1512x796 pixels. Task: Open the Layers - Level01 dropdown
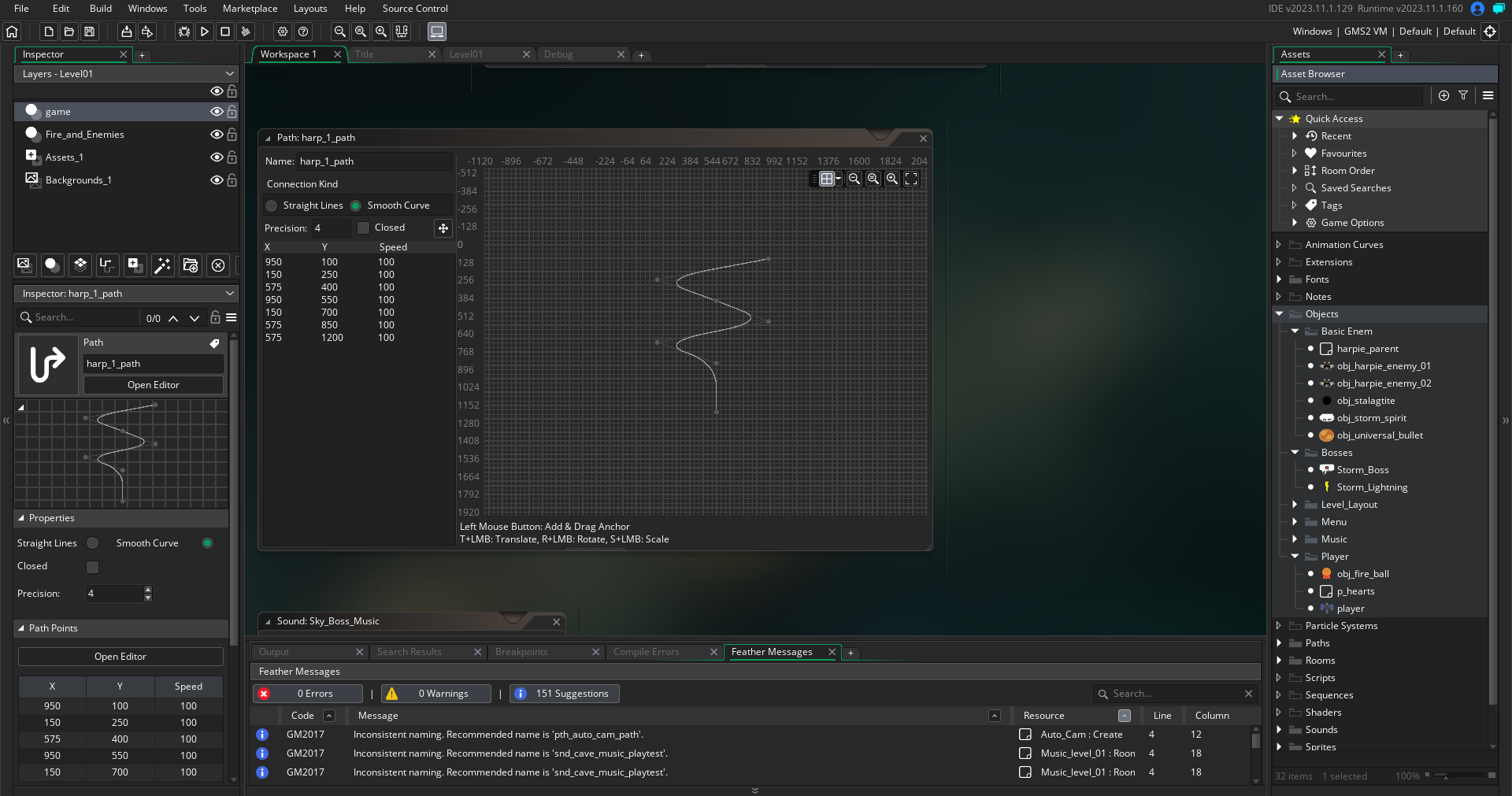point(126,74)
